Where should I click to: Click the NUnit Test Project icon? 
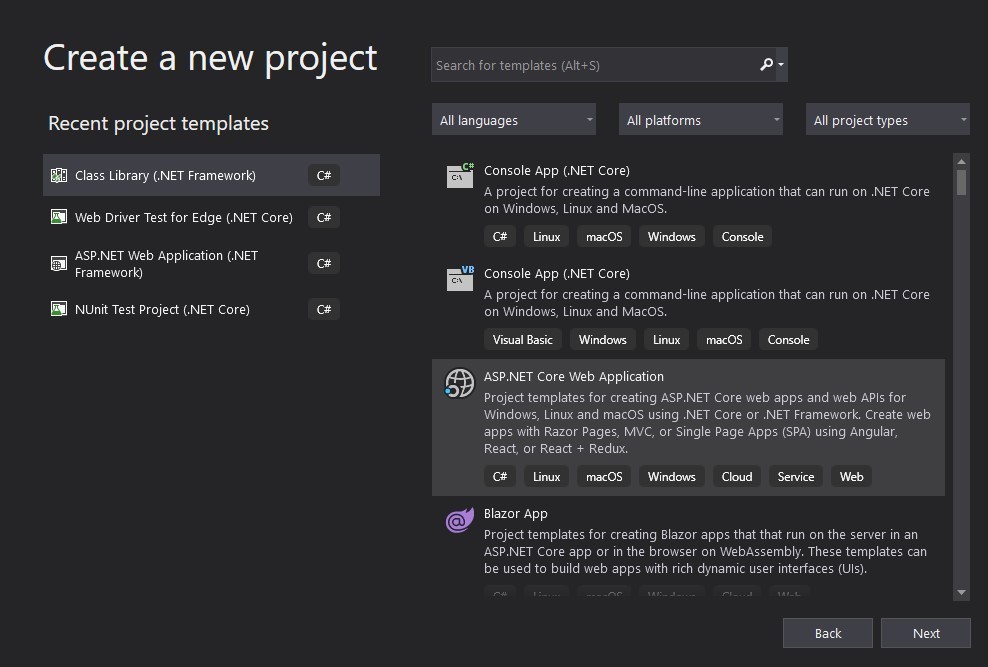[59, 309]
